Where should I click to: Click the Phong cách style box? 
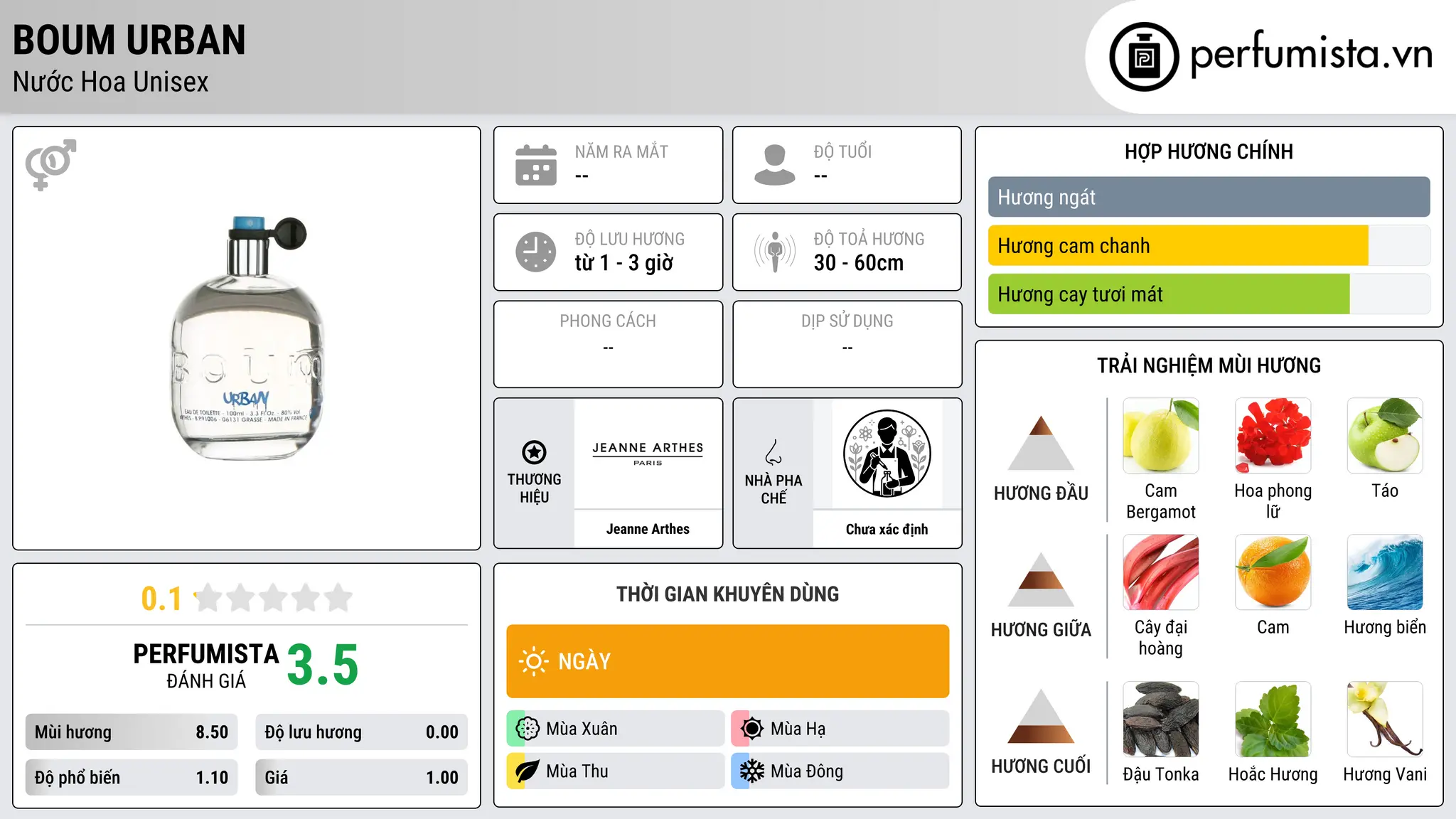coord(608,344)
